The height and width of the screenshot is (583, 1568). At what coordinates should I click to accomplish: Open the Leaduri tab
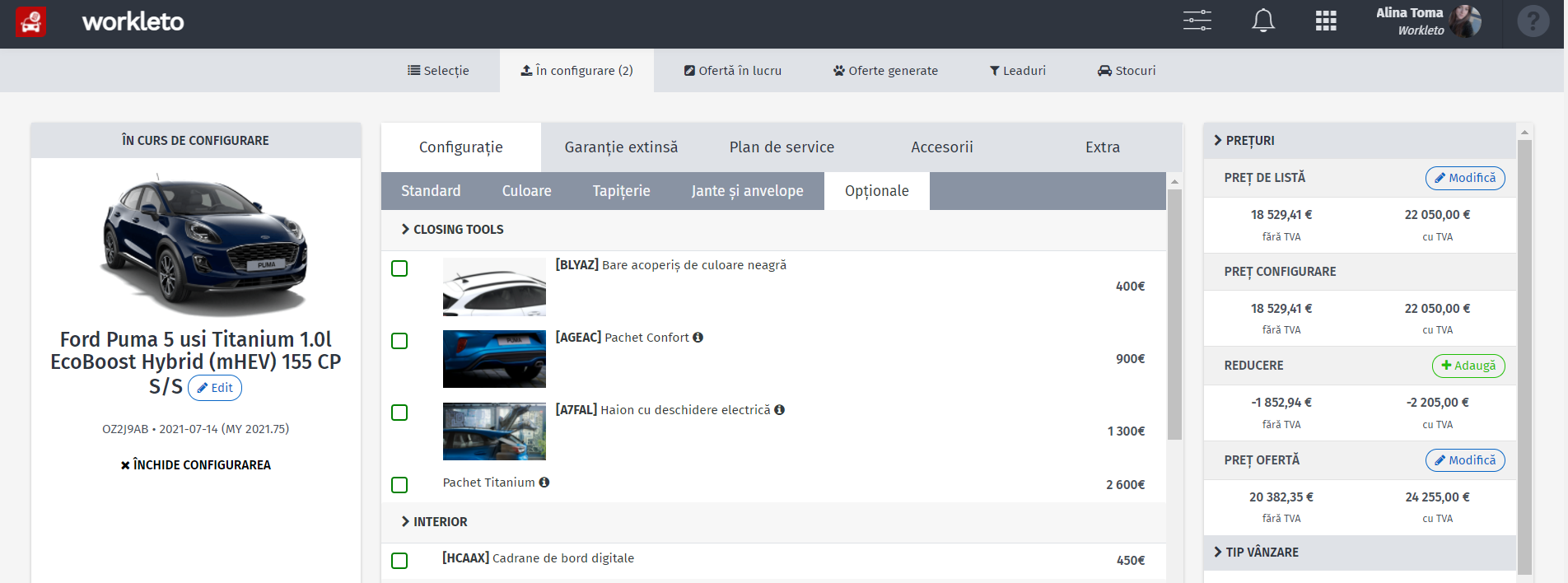[1018, 71]
